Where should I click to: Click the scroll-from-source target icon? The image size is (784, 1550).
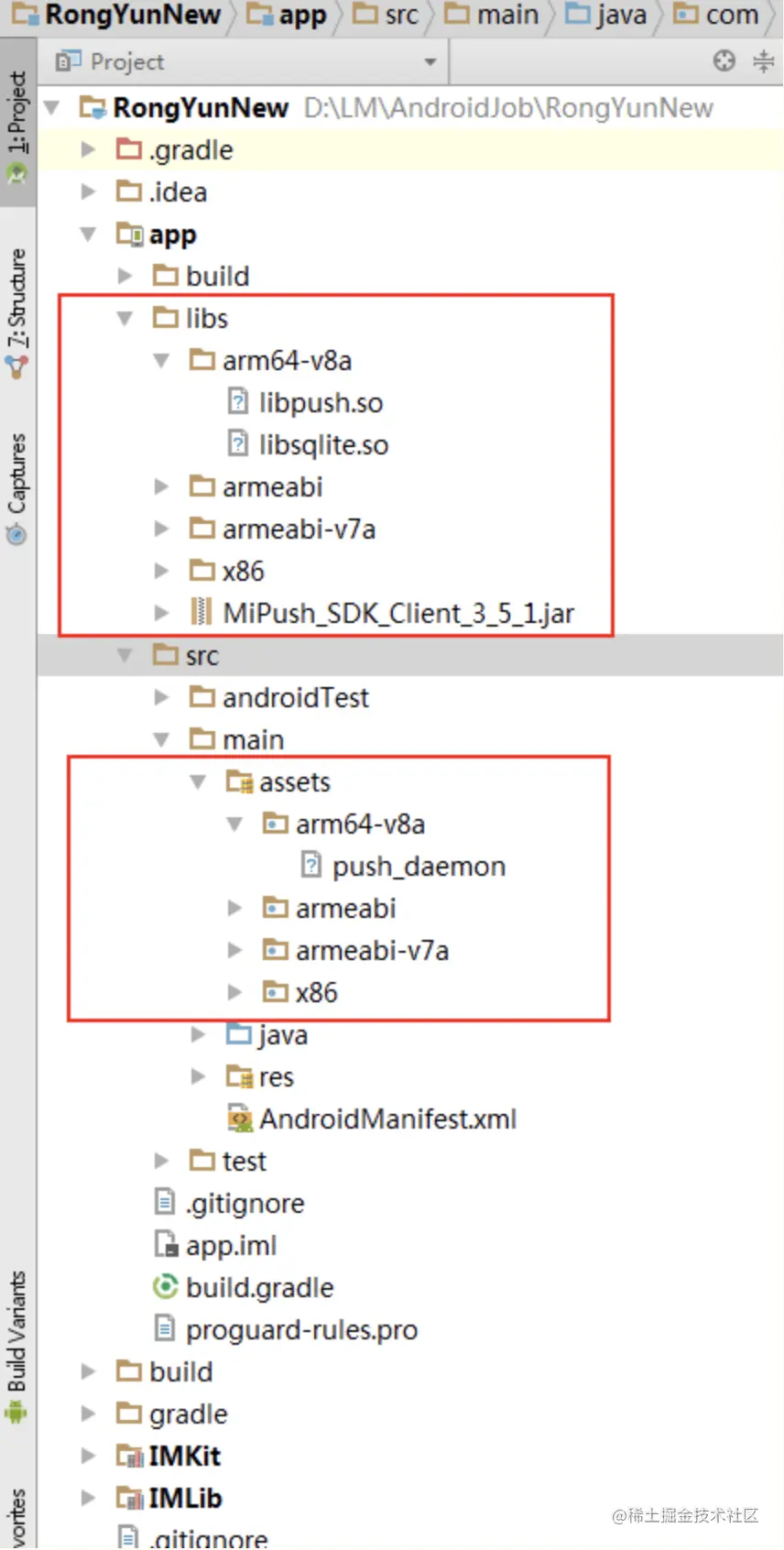pyautogui.click(x=724, y=61)
